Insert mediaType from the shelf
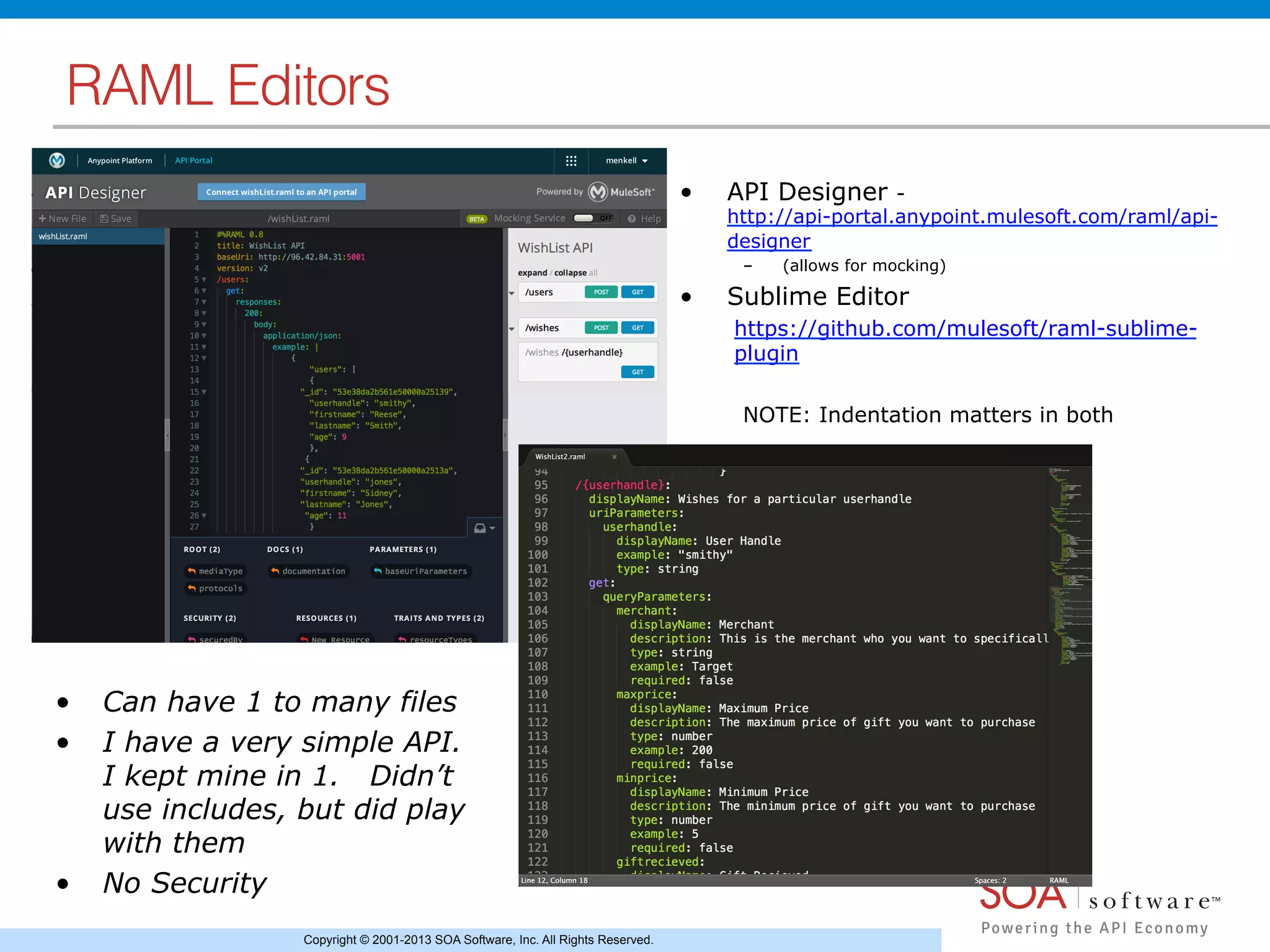Image resolution: width=1270 pixels, height=952 pixels. (x=215, y=571)
